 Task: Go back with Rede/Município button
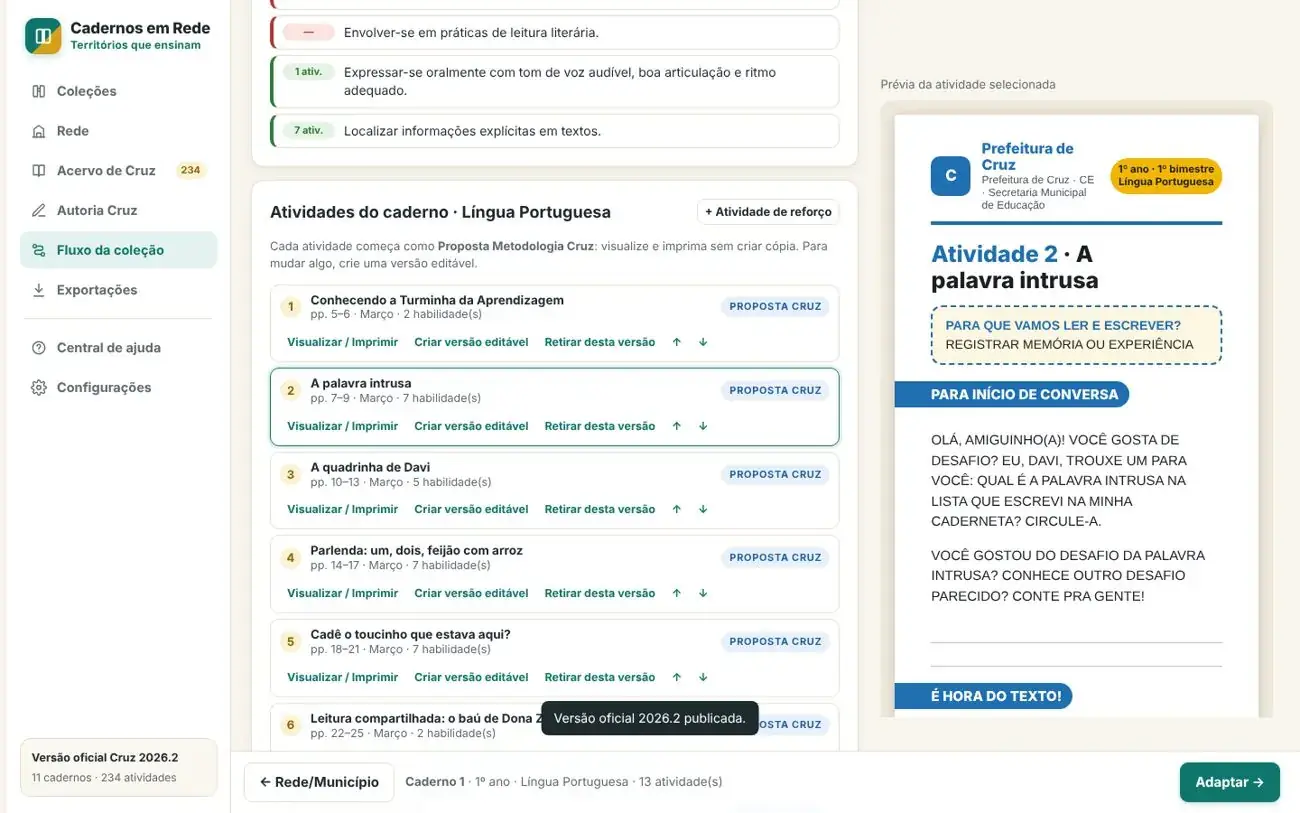pos(318,782)
